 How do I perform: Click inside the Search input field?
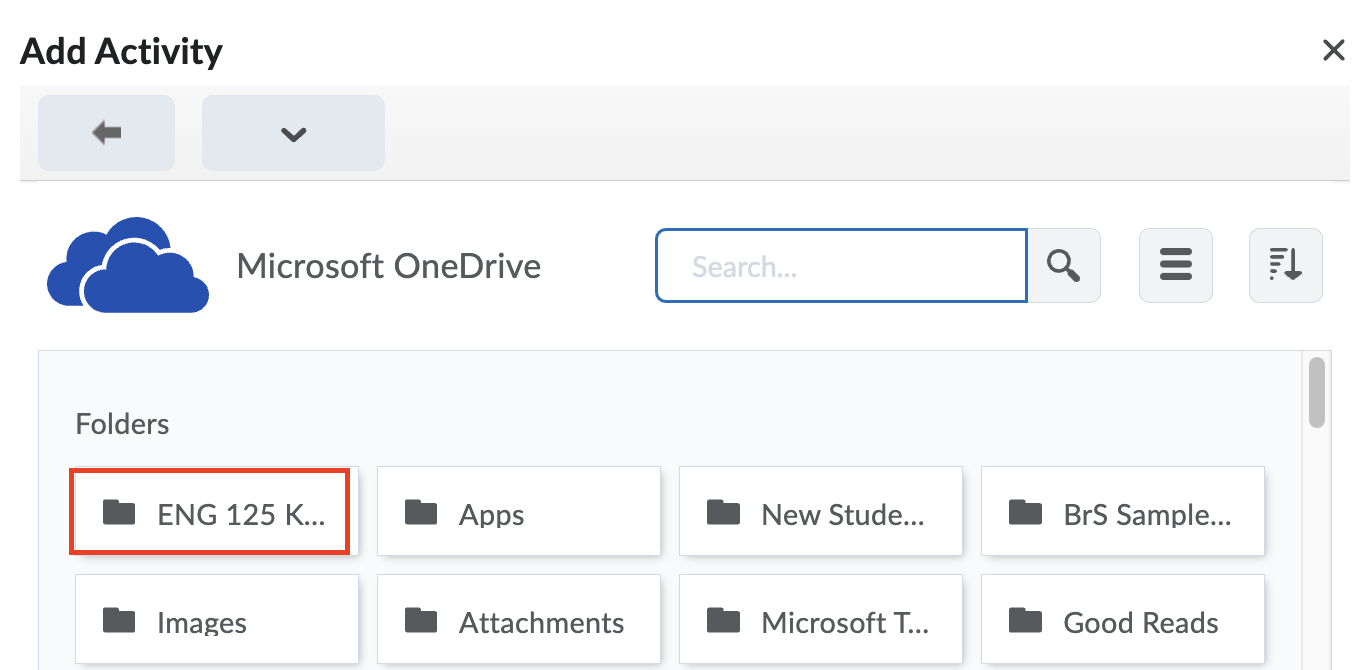(840, 265)
